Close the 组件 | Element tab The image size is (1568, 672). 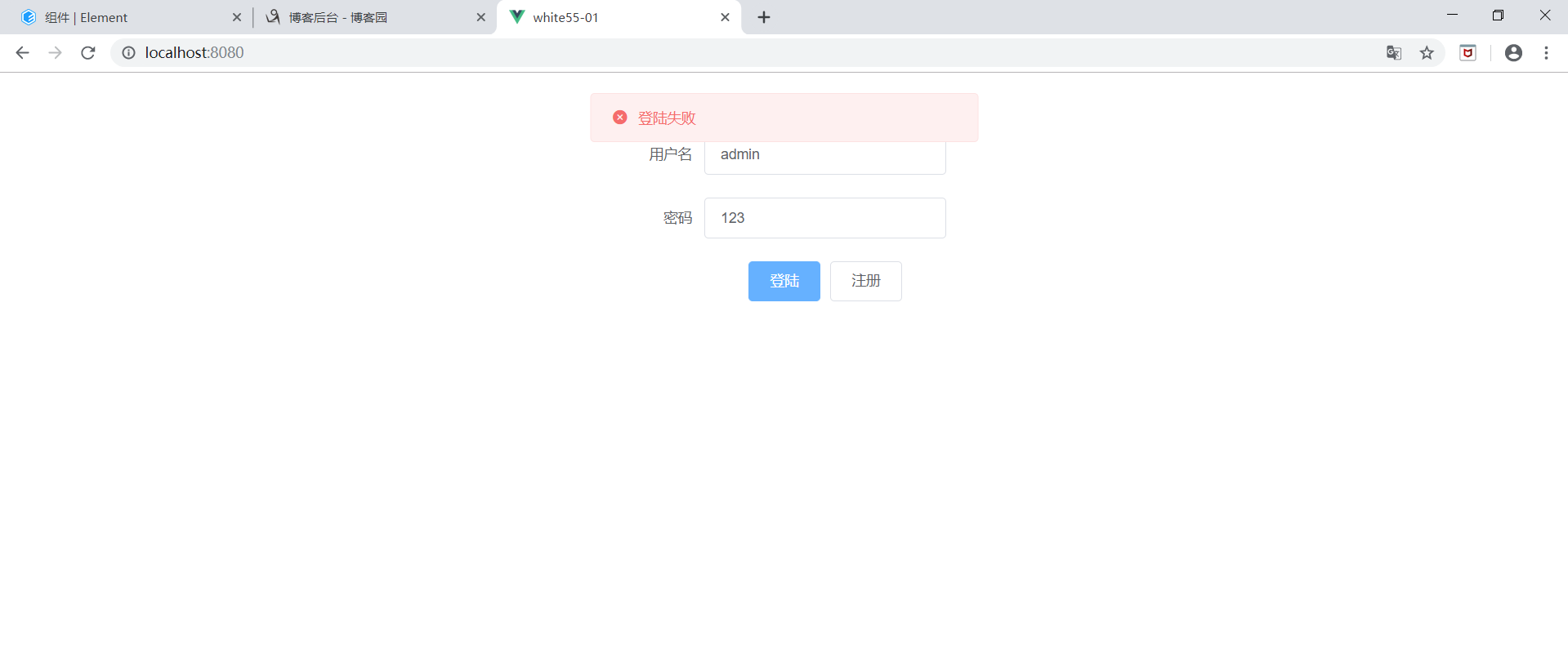(237, 17)
